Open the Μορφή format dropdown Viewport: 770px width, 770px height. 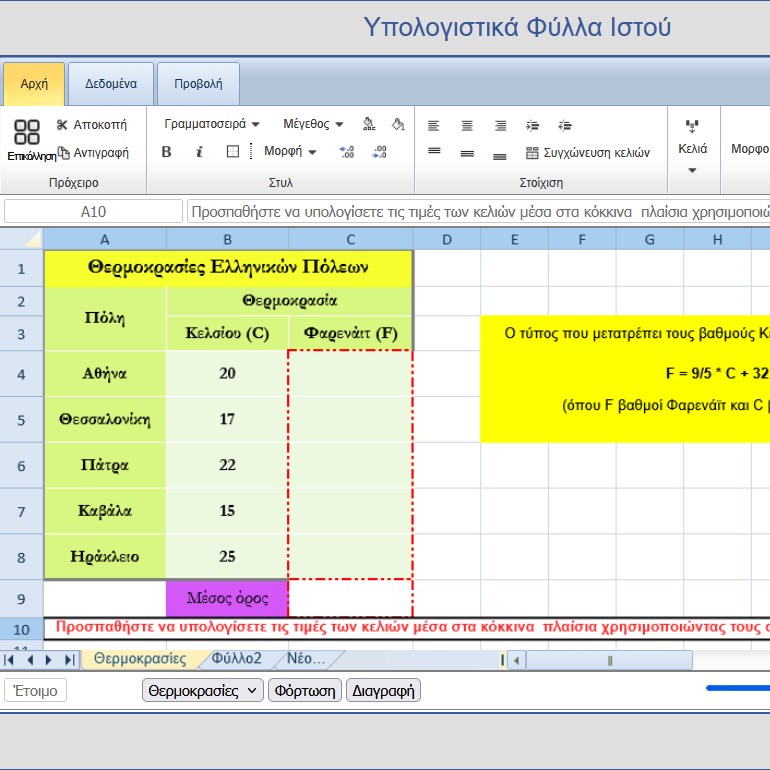click(290, 151)
